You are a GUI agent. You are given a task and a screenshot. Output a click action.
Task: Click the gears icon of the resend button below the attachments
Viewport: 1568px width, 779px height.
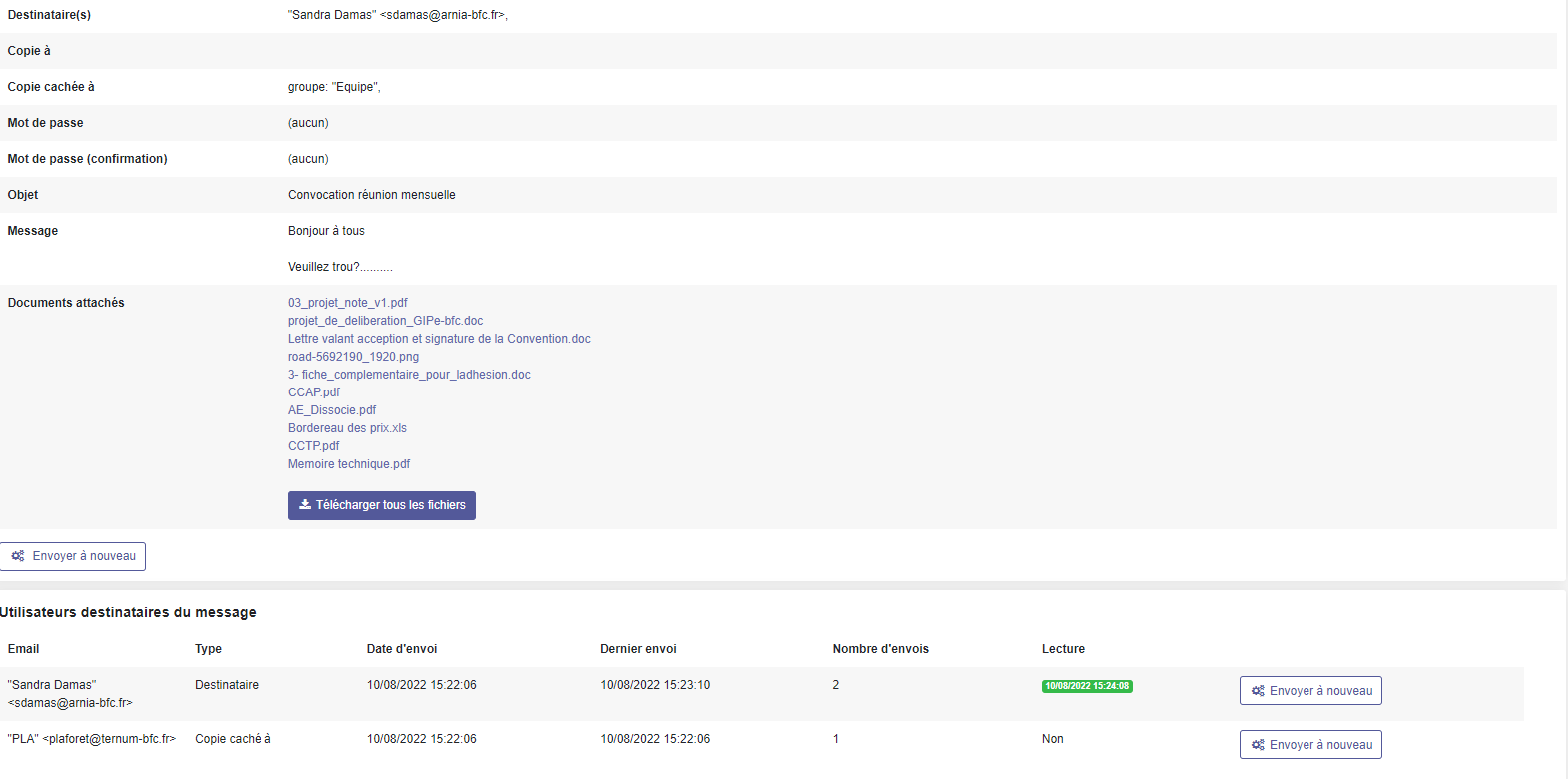tap(18, 556)
